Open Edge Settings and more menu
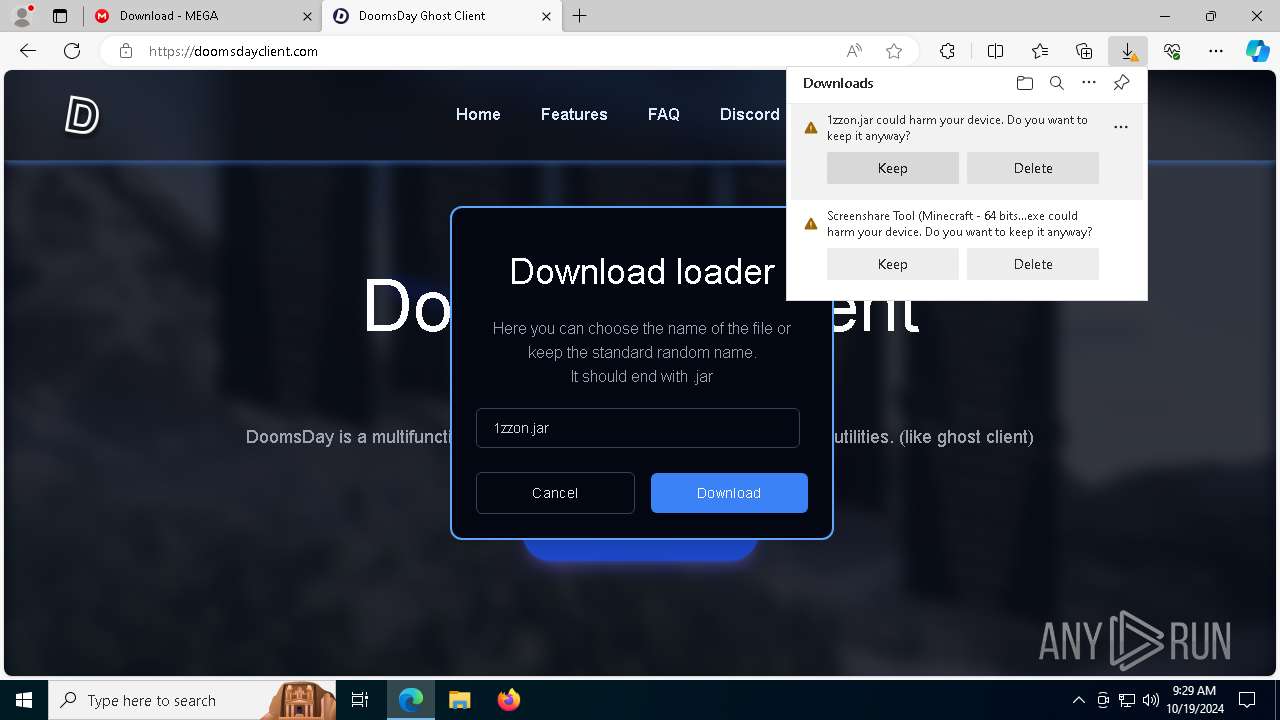Screen dimensions: 1280x720 [x=1216, y=51]
